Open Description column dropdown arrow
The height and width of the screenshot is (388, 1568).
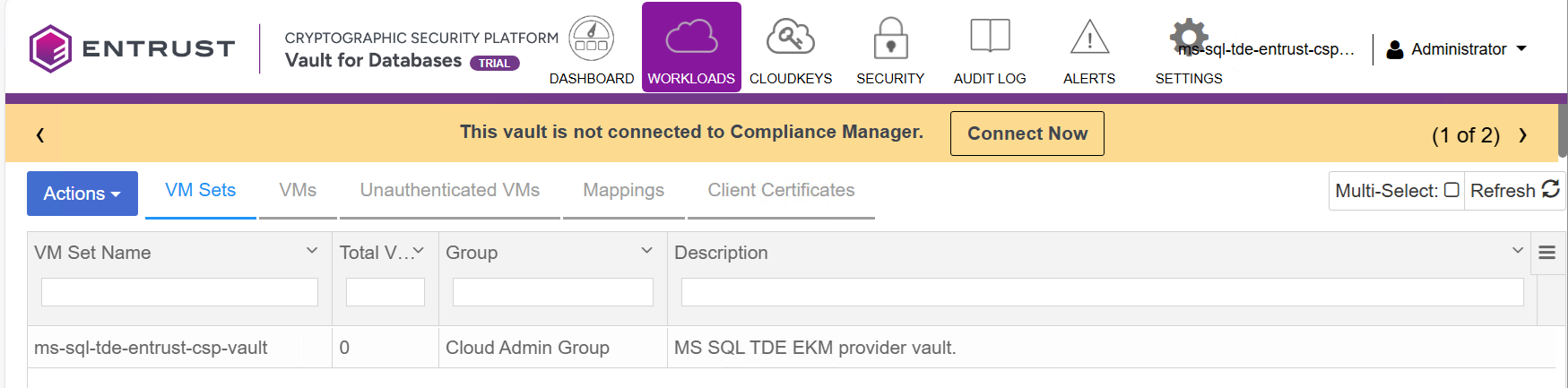tap(1517, 251)
